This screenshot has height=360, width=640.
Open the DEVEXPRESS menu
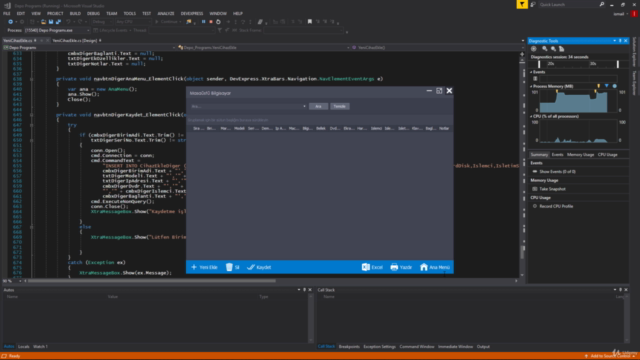[x=192, y=13]
